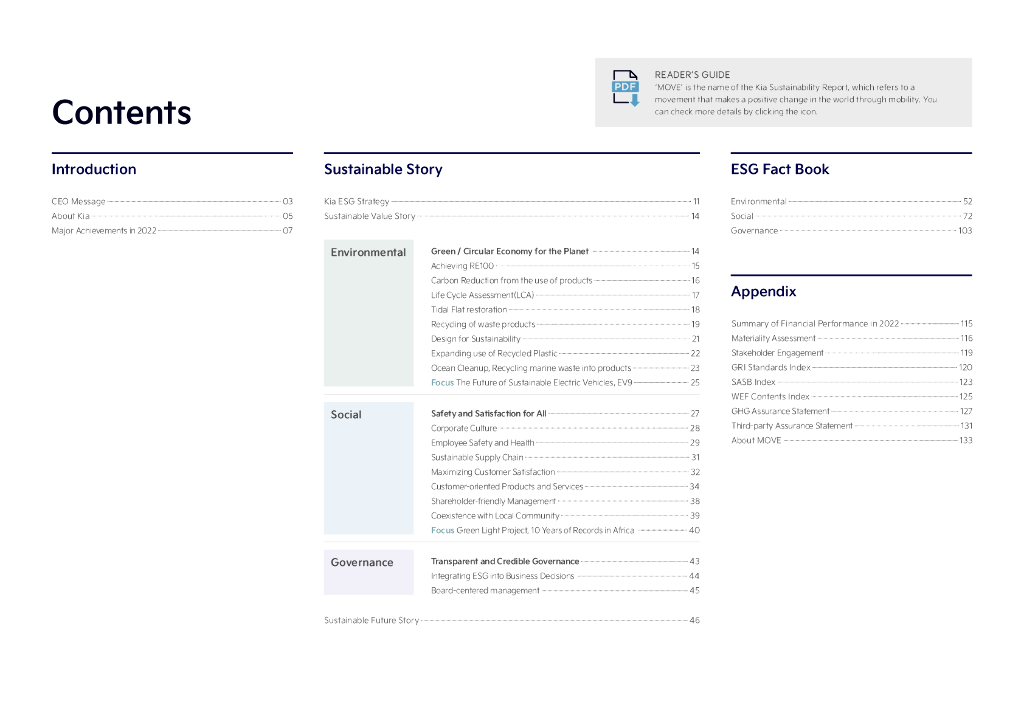Open Focus: Green Light Project entry
Image resolution: width=1024 pixels, height=724 pixels.
tap(565, 530)
